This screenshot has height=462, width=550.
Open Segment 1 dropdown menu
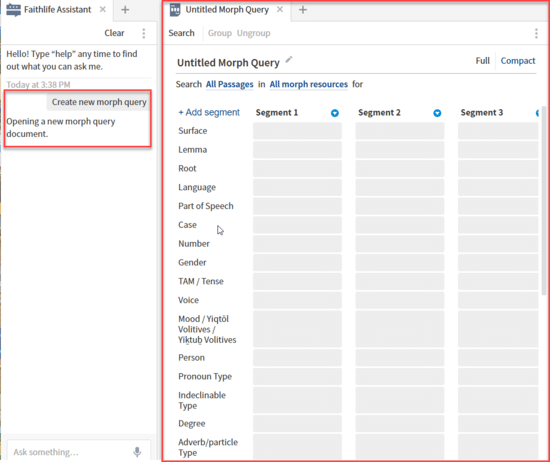(x=335, y=113)
